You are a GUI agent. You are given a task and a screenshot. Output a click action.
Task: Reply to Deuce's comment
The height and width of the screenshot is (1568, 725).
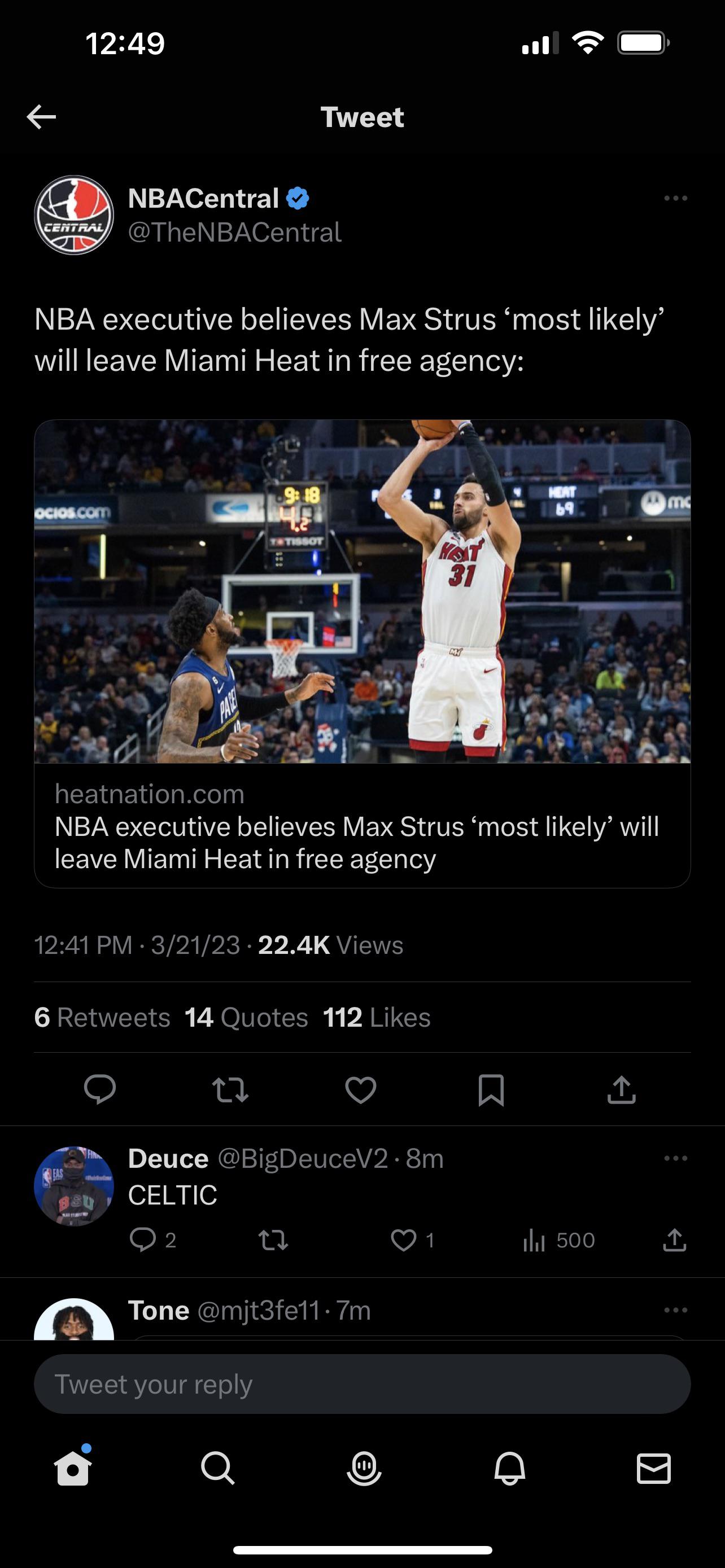click(143, 1240)
